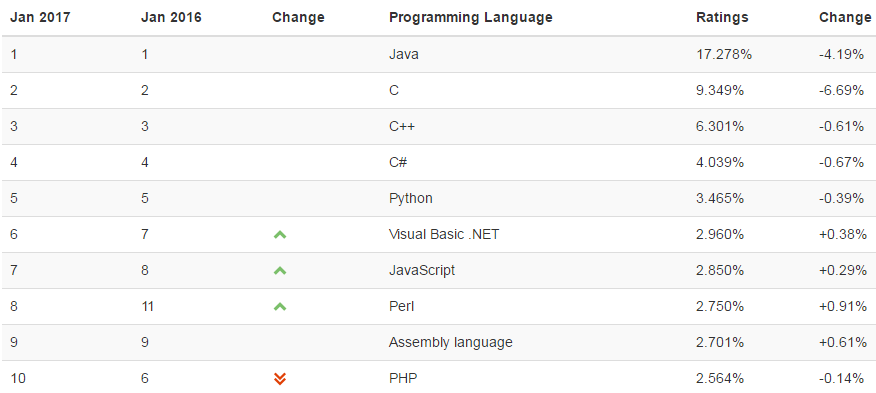Click the green up arrow beside JavaScript
Image resolution: width=876 pixels, height=393 pixels.
coord(280,271)
